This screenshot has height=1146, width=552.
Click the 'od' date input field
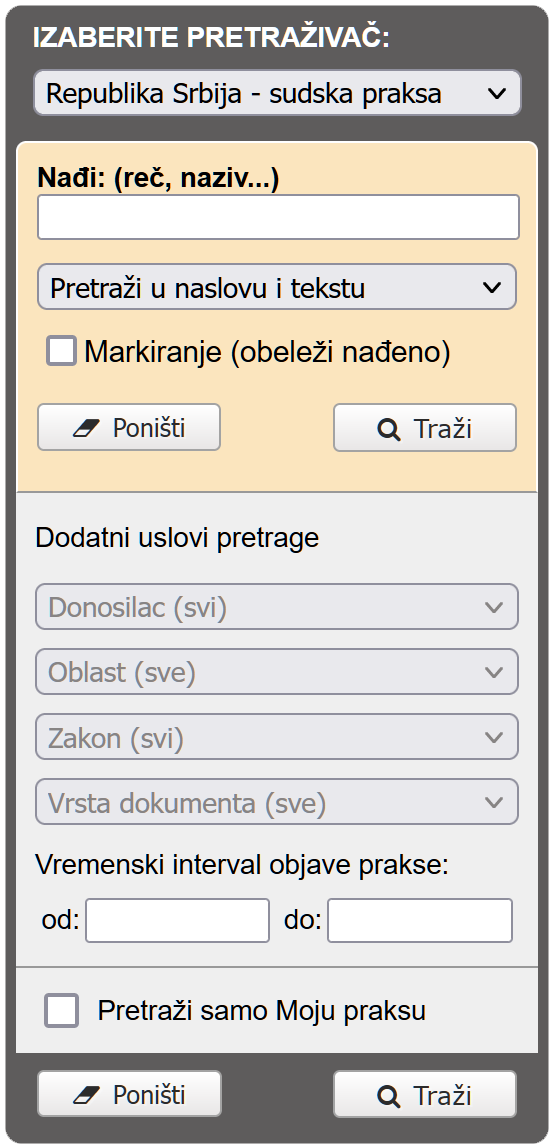178,921
